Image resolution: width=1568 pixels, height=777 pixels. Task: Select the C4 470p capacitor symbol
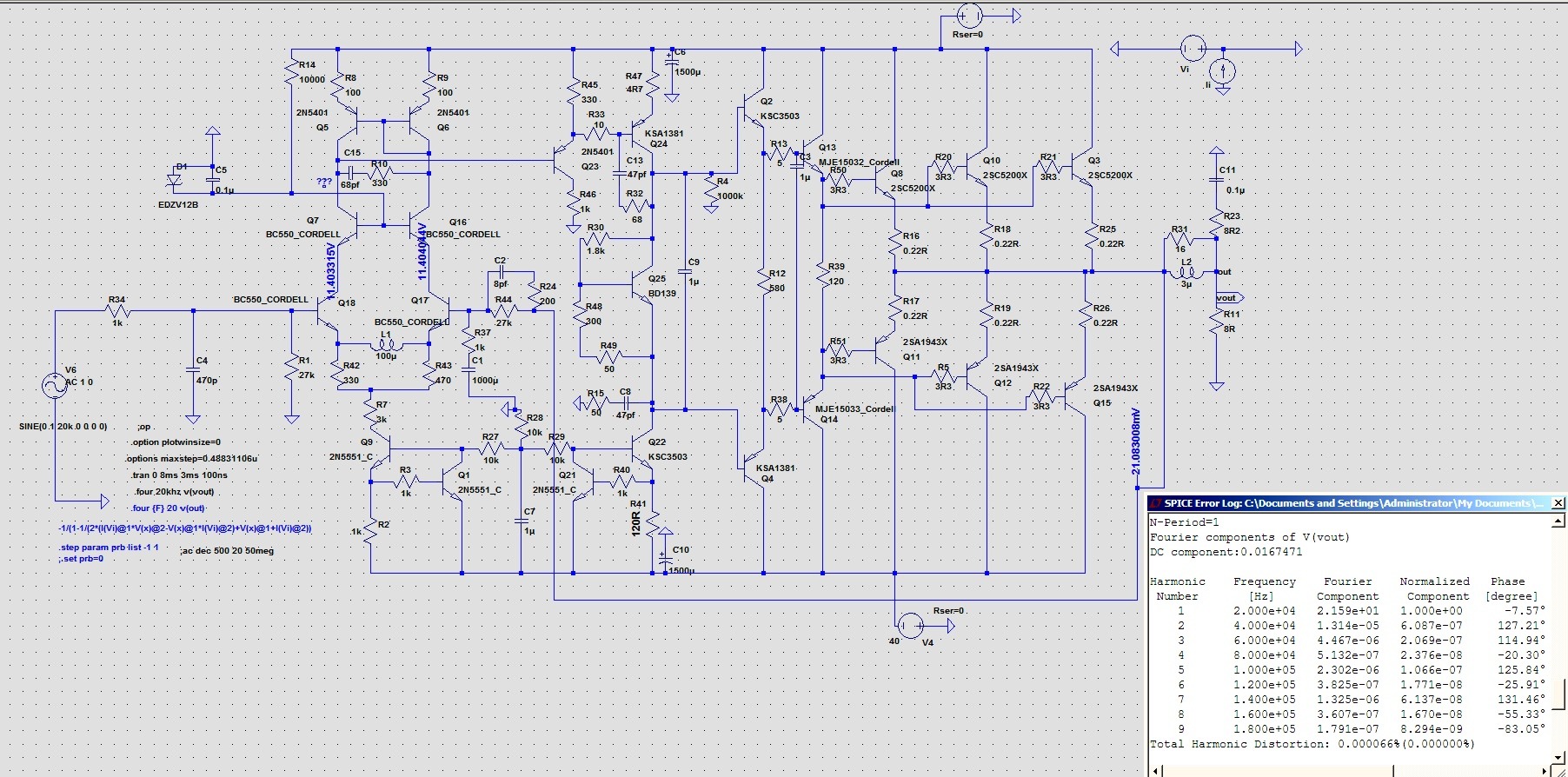(194, 370)
